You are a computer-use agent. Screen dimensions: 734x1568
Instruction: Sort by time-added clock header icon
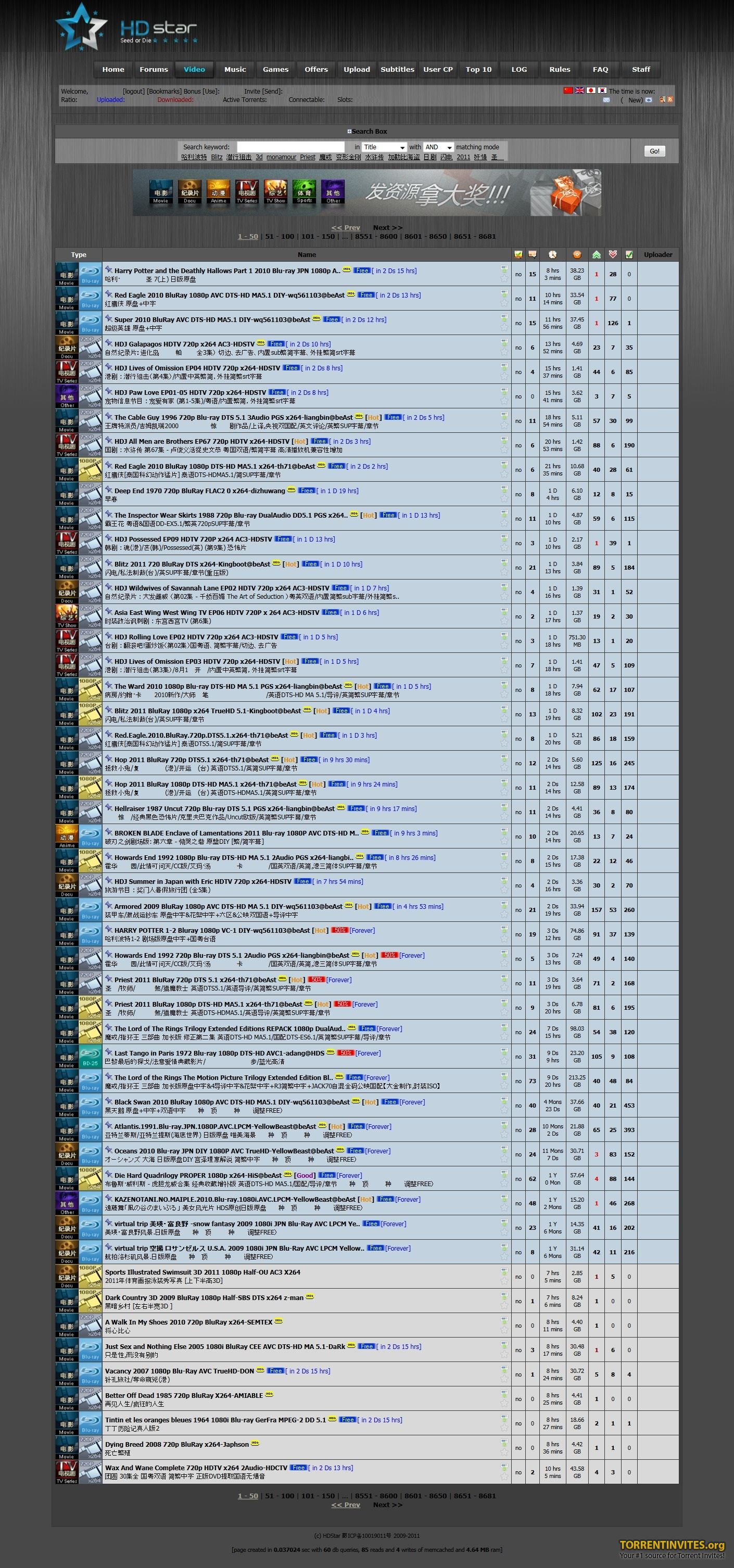tap(552, 254)
